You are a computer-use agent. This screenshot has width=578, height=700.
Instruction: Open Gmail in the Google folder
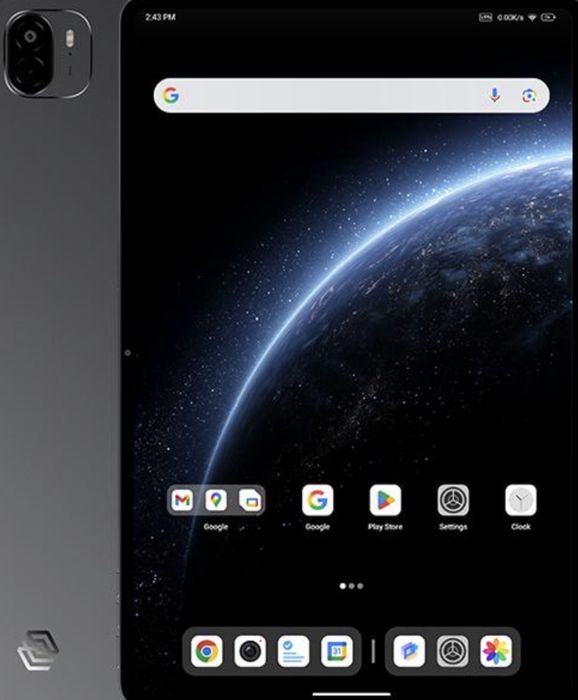click(182, 500)
